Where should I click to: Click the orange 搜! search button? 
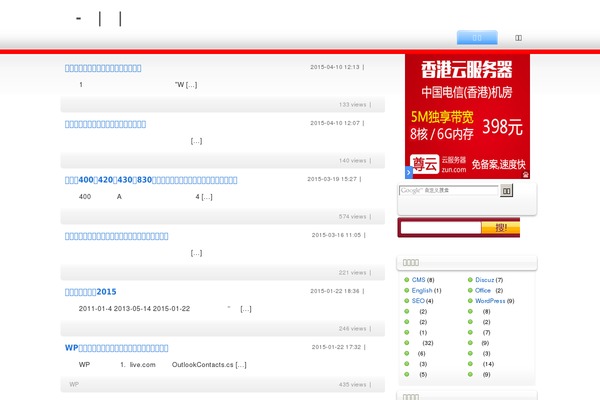pos(501,228)
